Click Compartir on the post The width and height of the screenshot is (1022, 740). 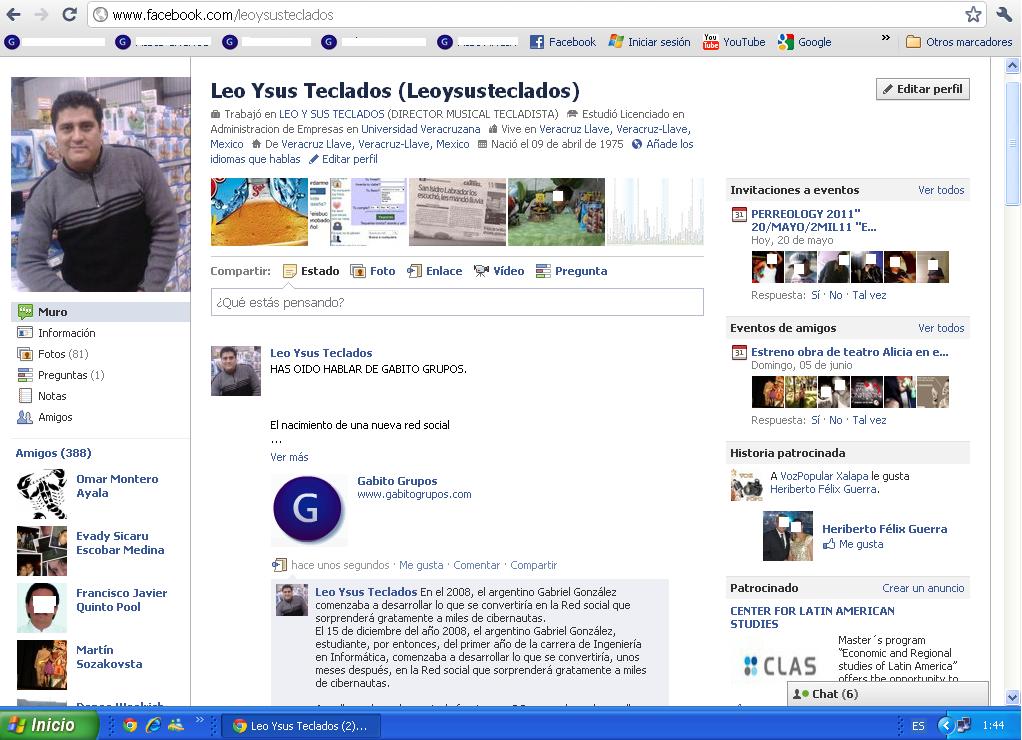click(x=533, y=565)
